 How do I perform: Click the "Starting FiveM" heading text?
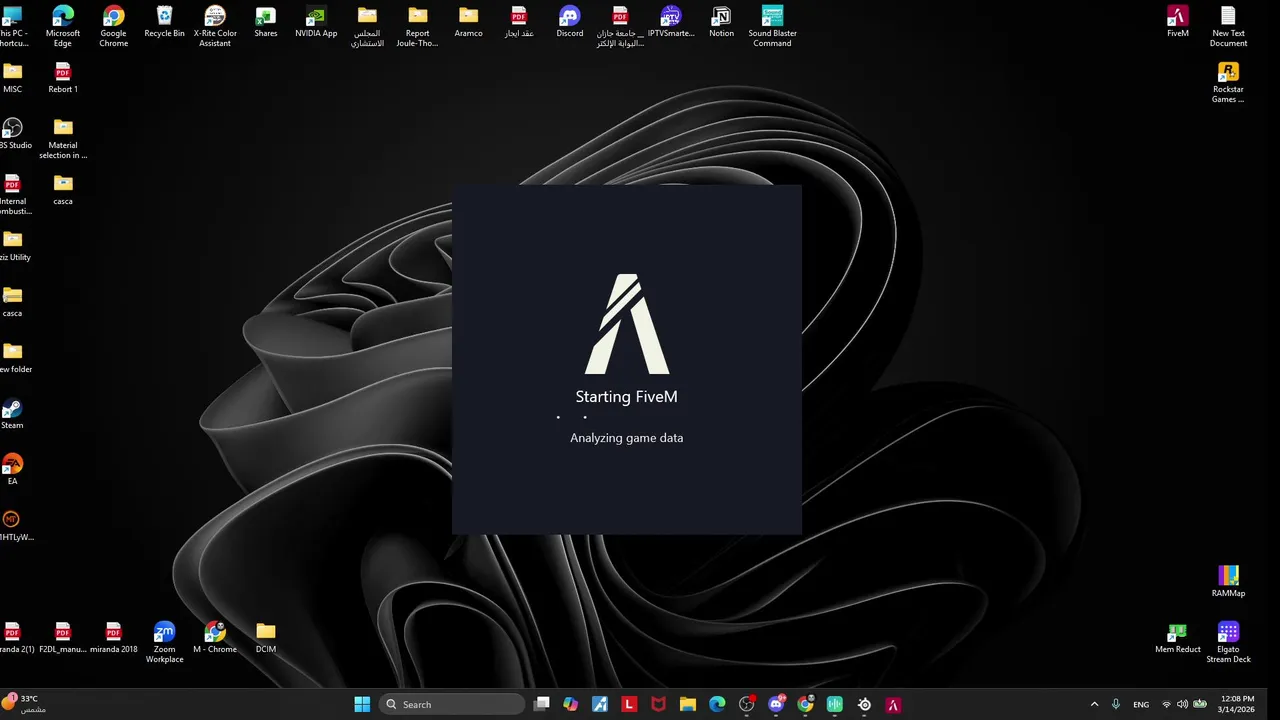pos(626,397)
